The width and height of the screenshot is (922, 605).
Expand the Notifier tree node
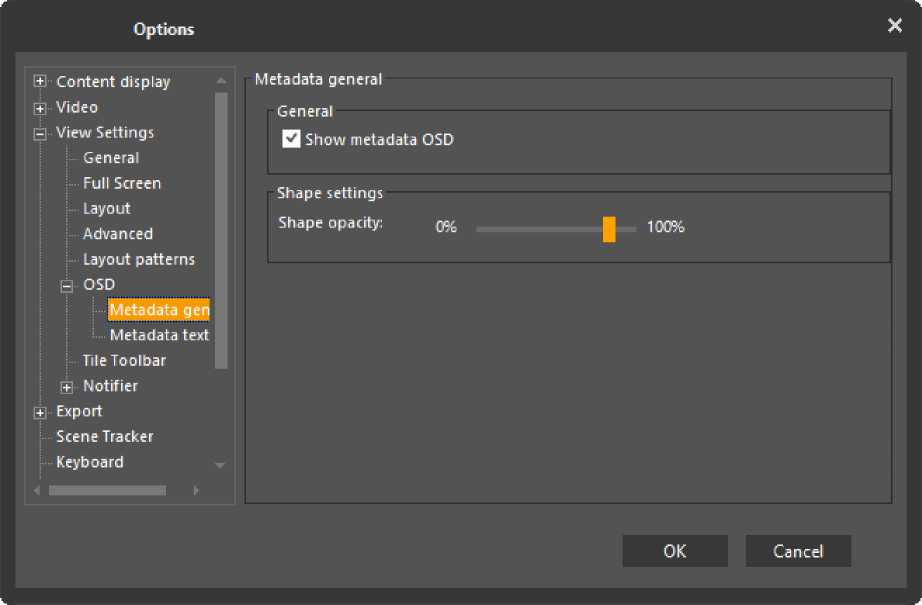click(x=67, y=386)
